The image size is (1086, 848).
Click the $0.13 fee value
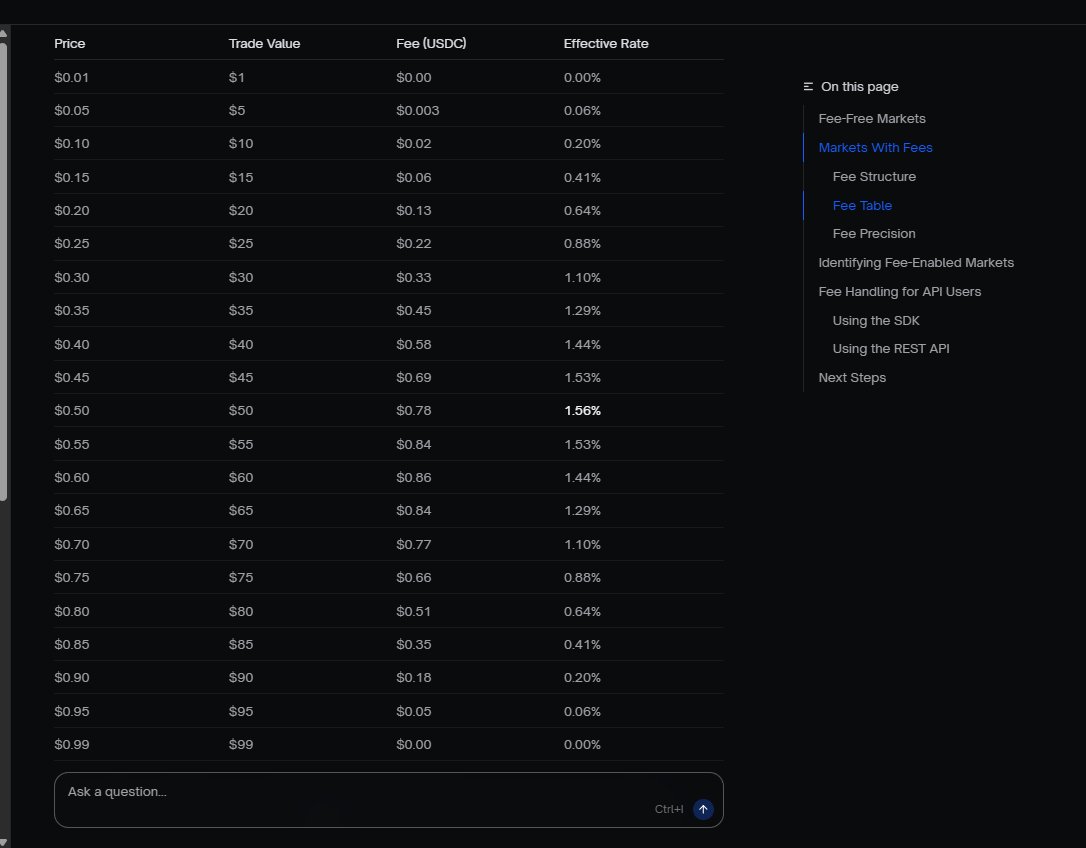(413, 211)
